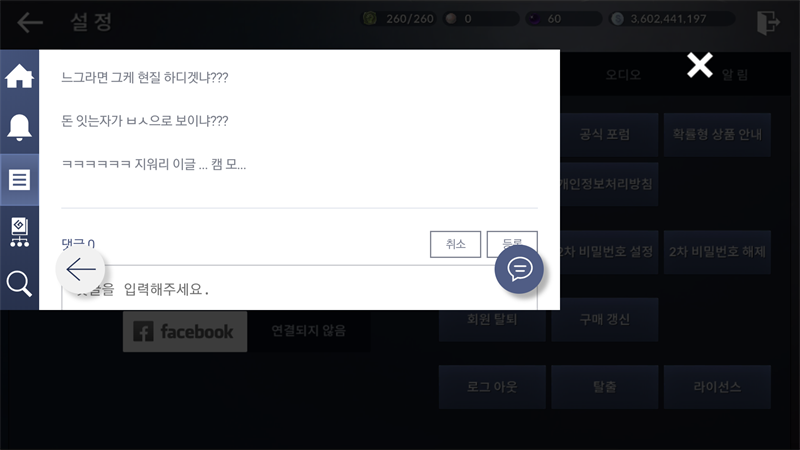Click the 구매 갱신 button
Screen dimensions: 800x450
(605, 320)
